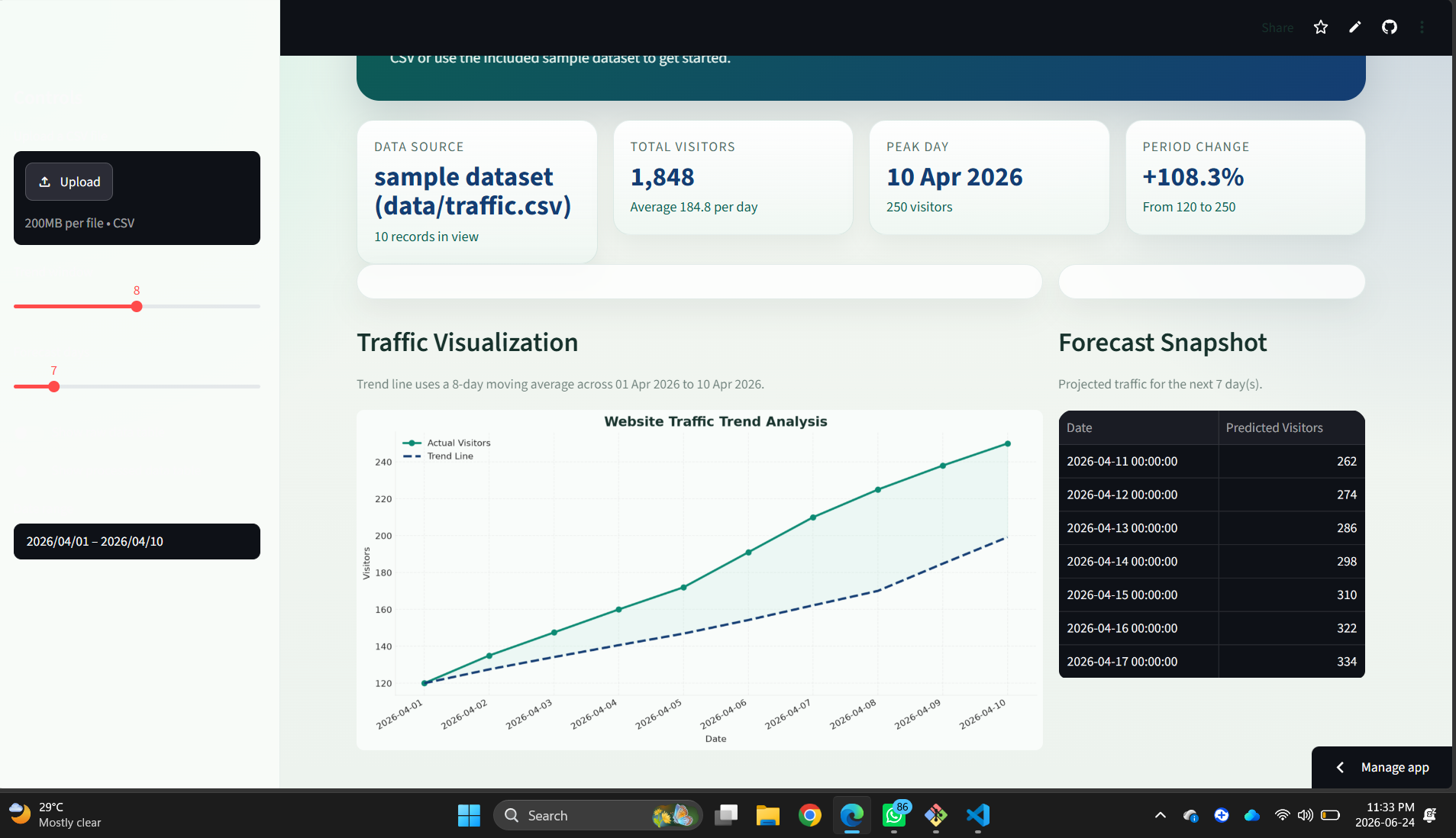Click the Manage app button

click(x=1383, y=767)
